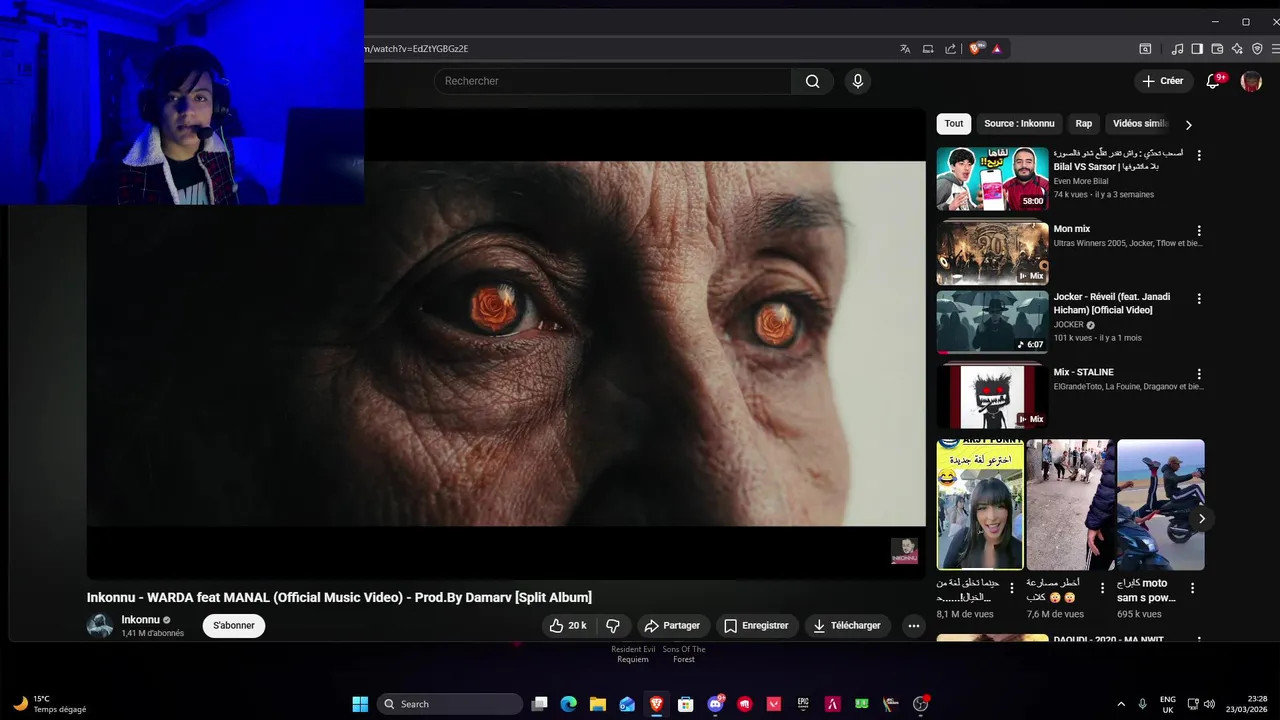Click the Inkonnu channel avatar

[100, 626]
